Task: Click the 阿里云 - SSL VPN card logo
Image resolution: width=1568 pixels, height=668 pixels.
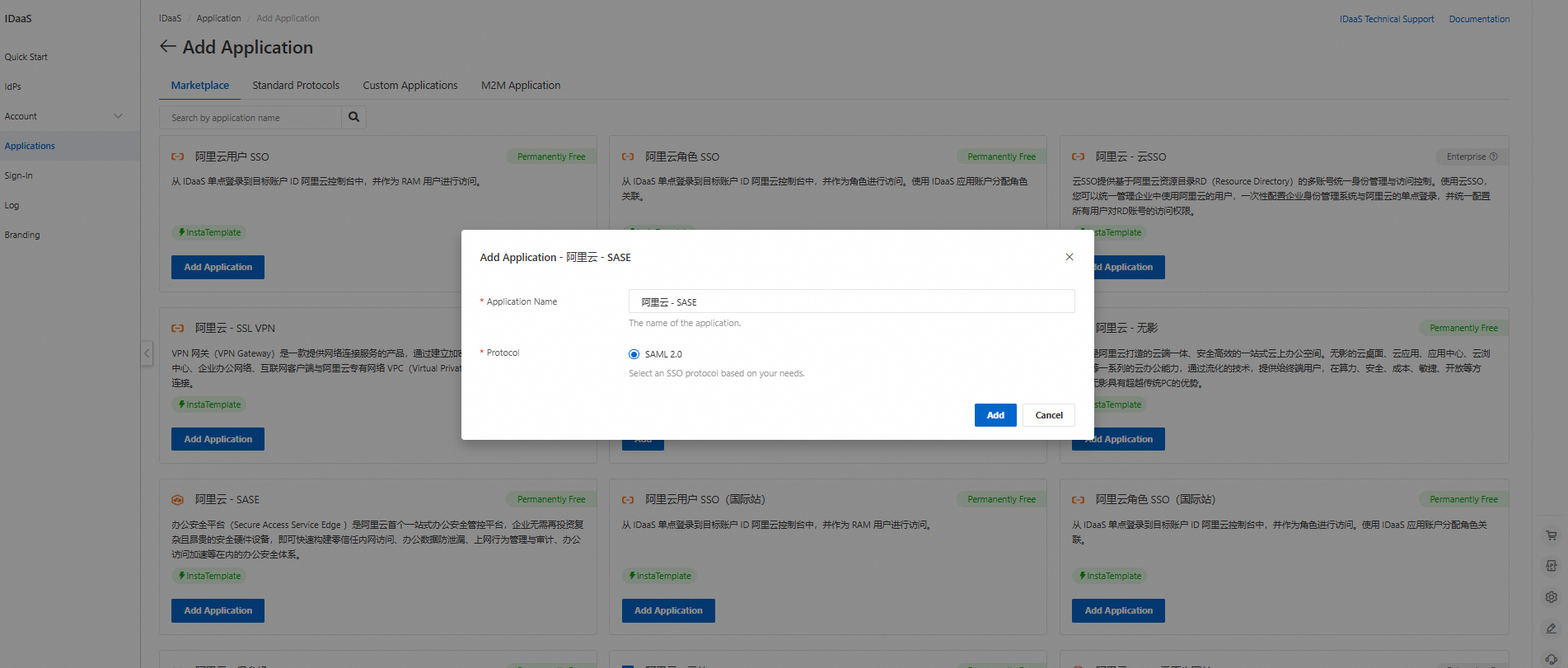Action: click(178, 328)
